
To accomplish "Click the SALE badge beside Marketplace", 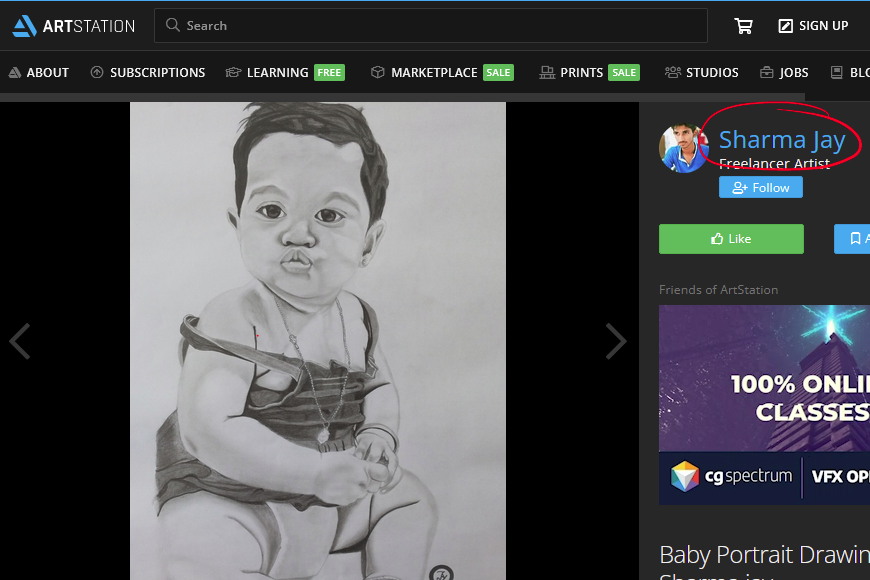I will pos(498,73).
